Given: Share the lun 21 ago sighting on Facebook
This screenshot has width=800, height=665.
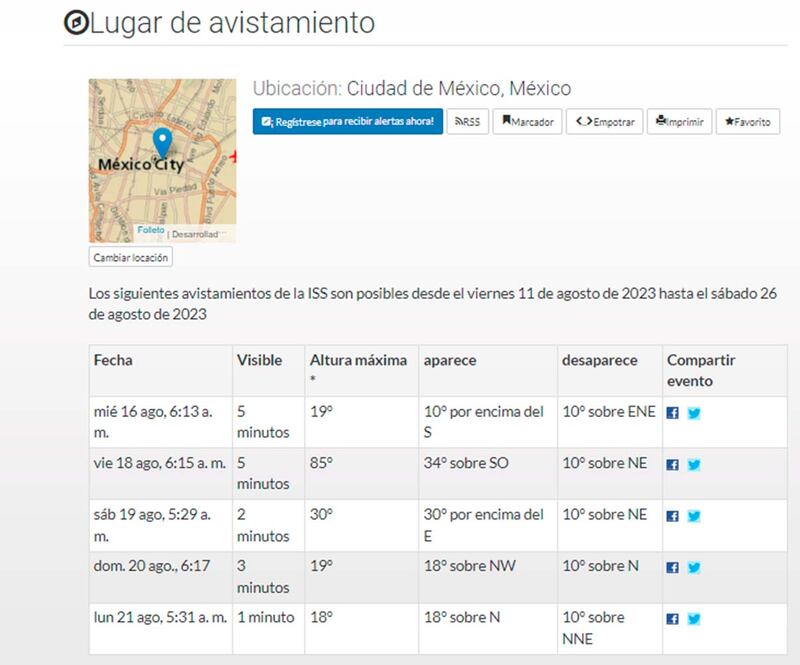Looking at the screenshot, I should coord(672,619).
